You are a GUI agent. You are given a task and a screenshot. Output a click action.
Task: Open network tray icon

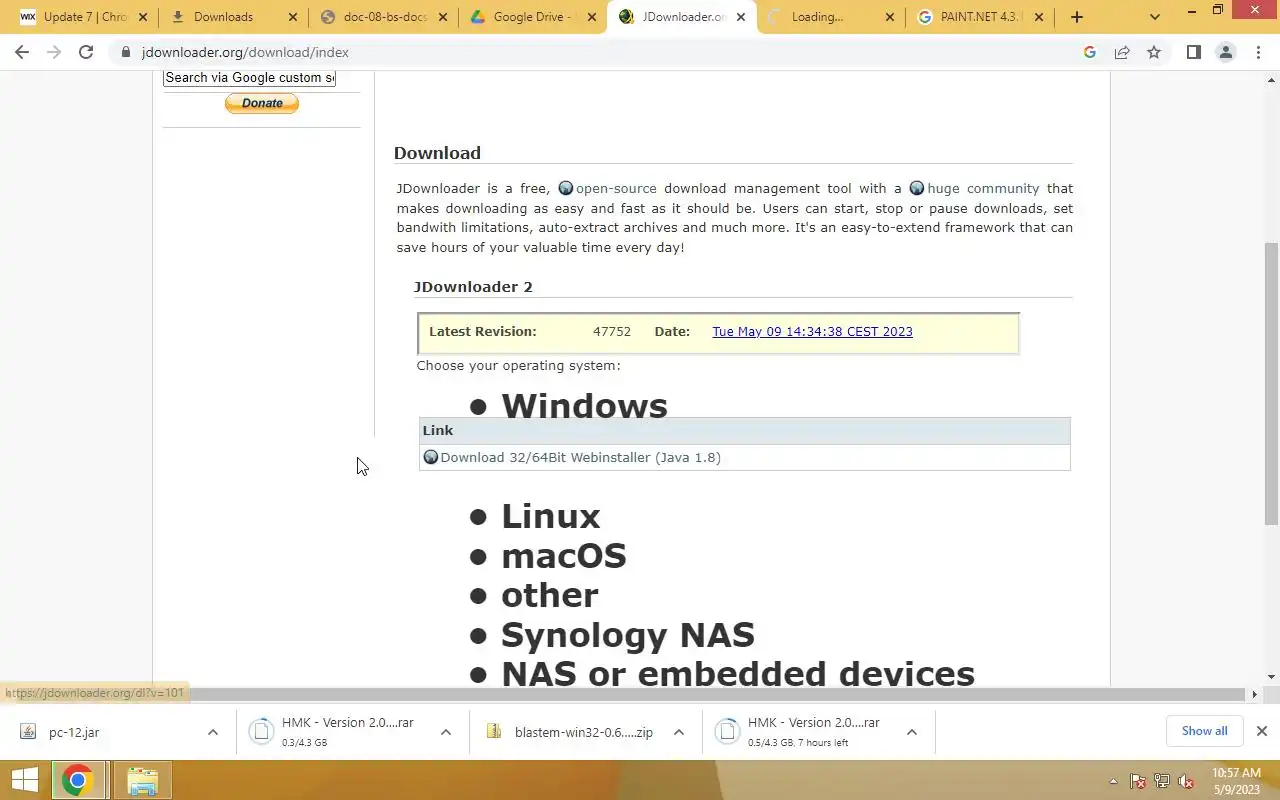[x=1162, y=781]
